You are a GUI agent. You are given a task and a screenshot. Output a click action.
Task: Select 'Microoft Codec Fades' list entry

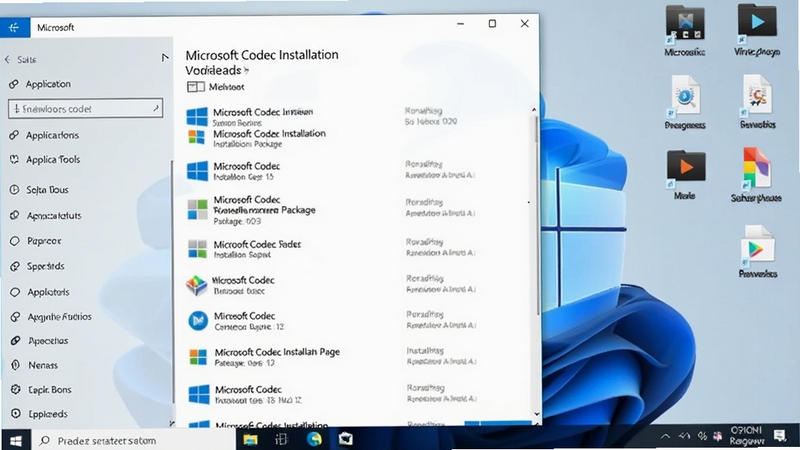[257, 244]
